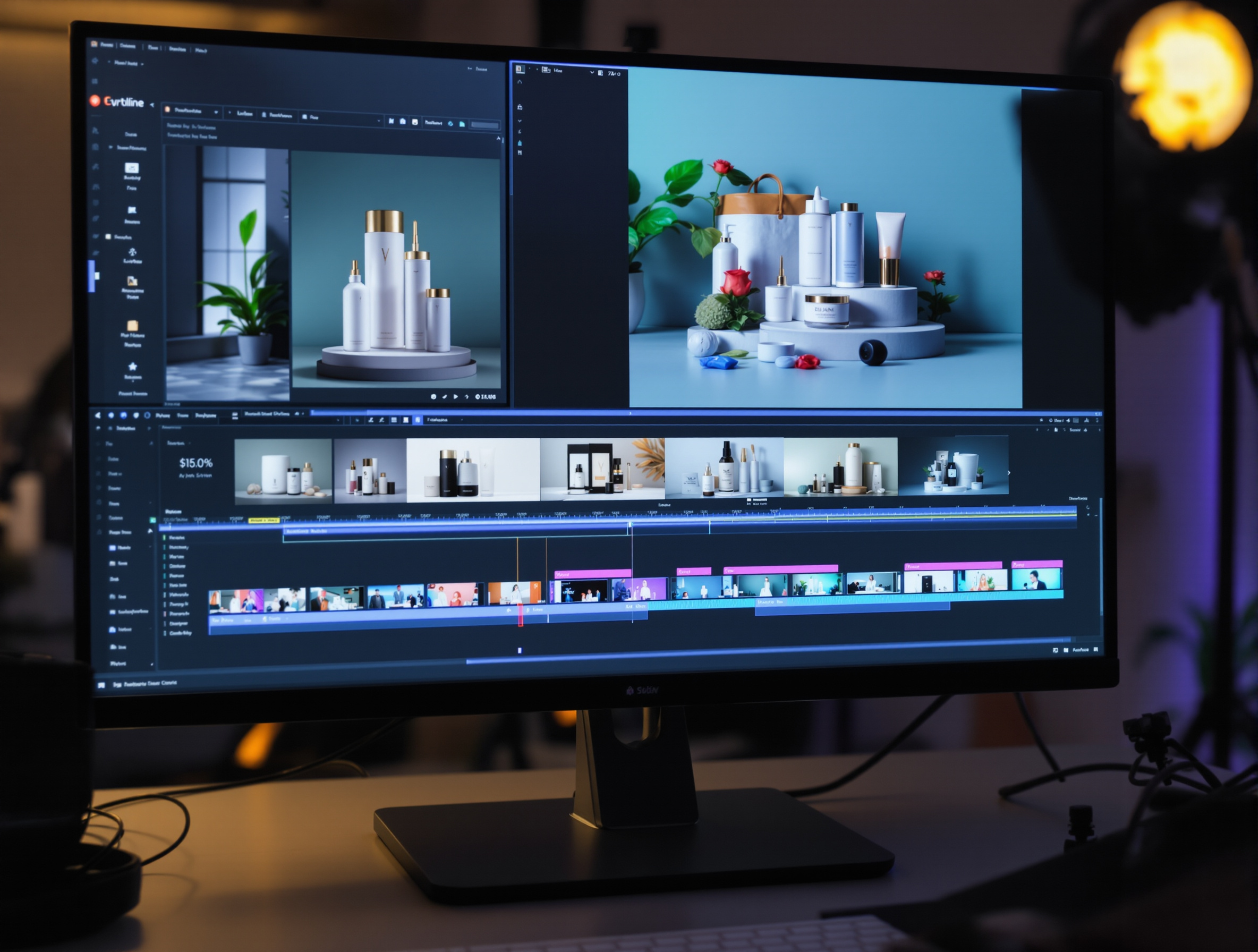1258x952 pixels.
Task: Click the padlock icon beside the program viewer
Action: [x=520, y=107]
